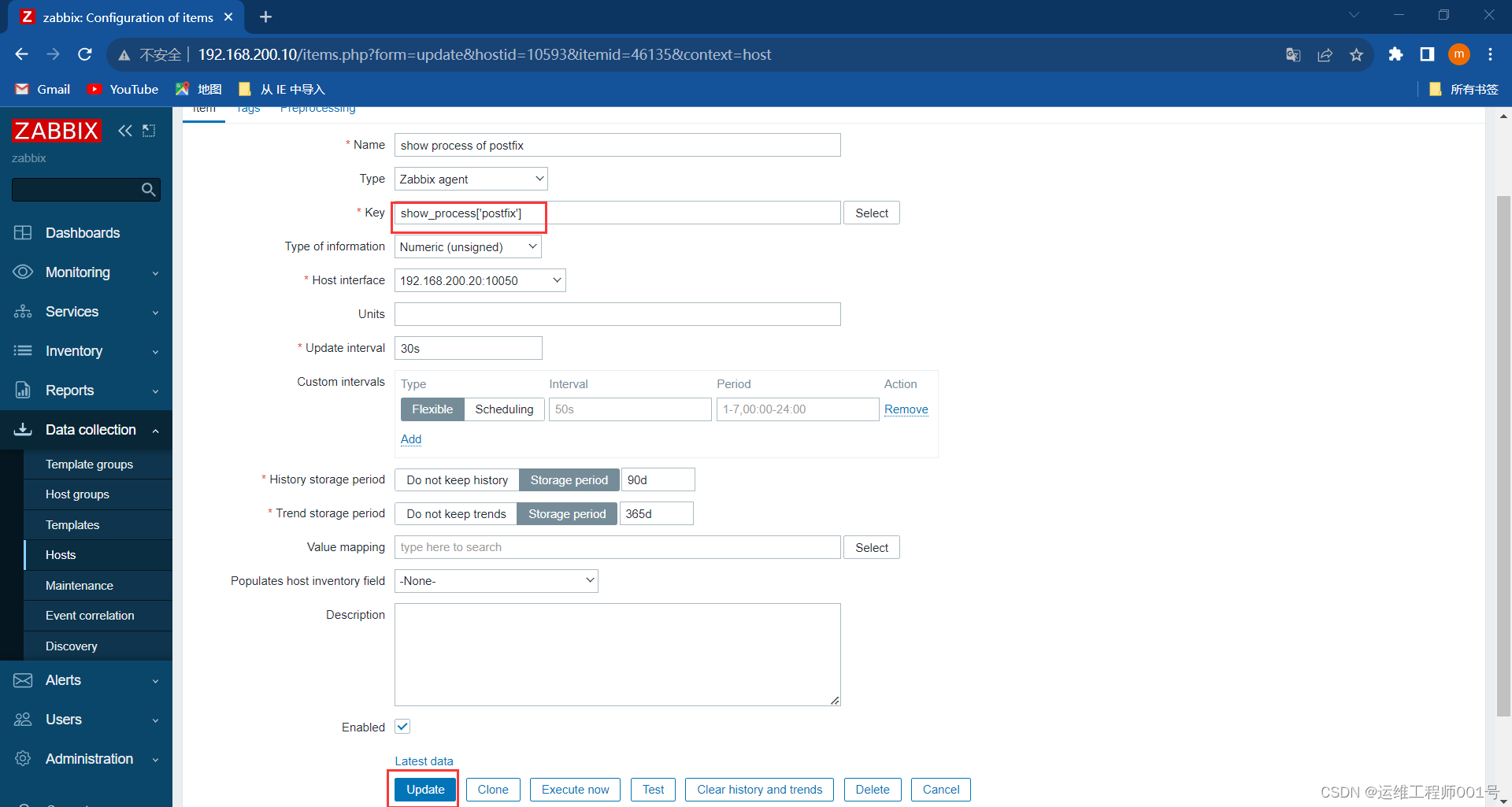
Task: Click the Inventory list icon
Action: coord(23,351)
